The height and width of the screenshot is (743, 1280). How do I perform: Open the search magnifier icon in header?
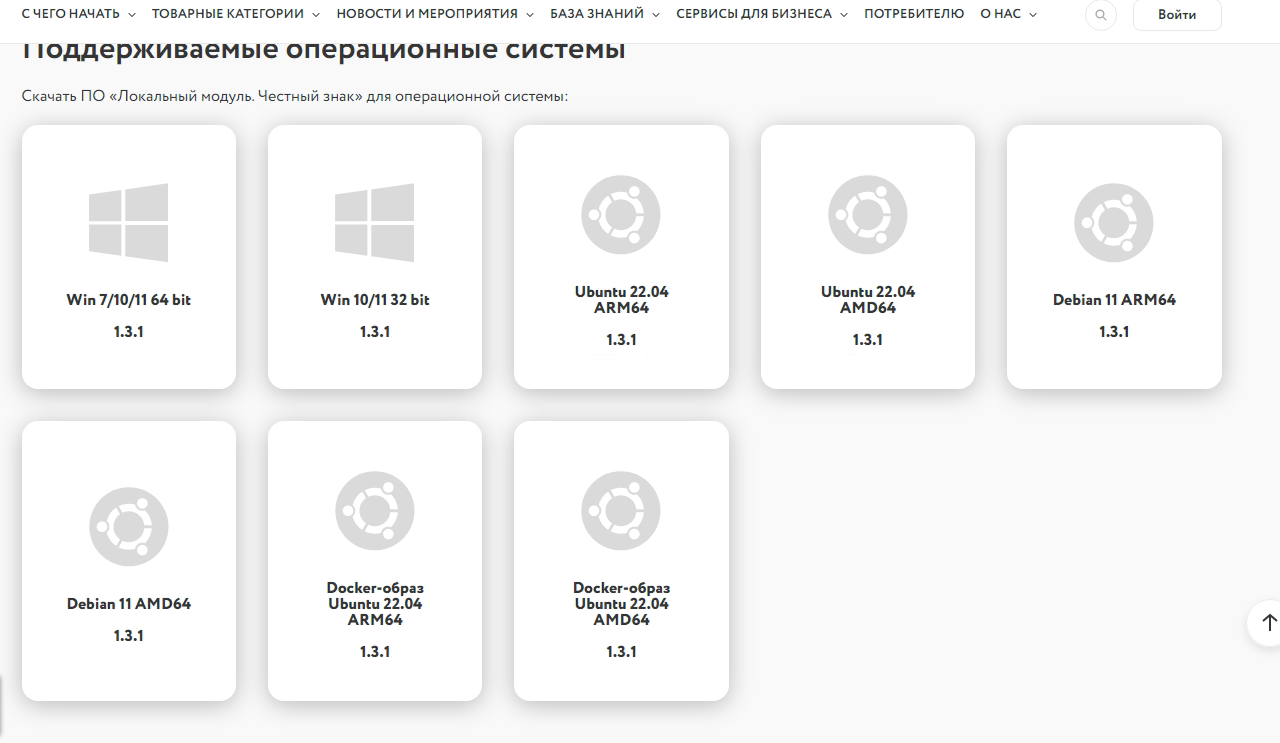click(x=1101, y=15)
